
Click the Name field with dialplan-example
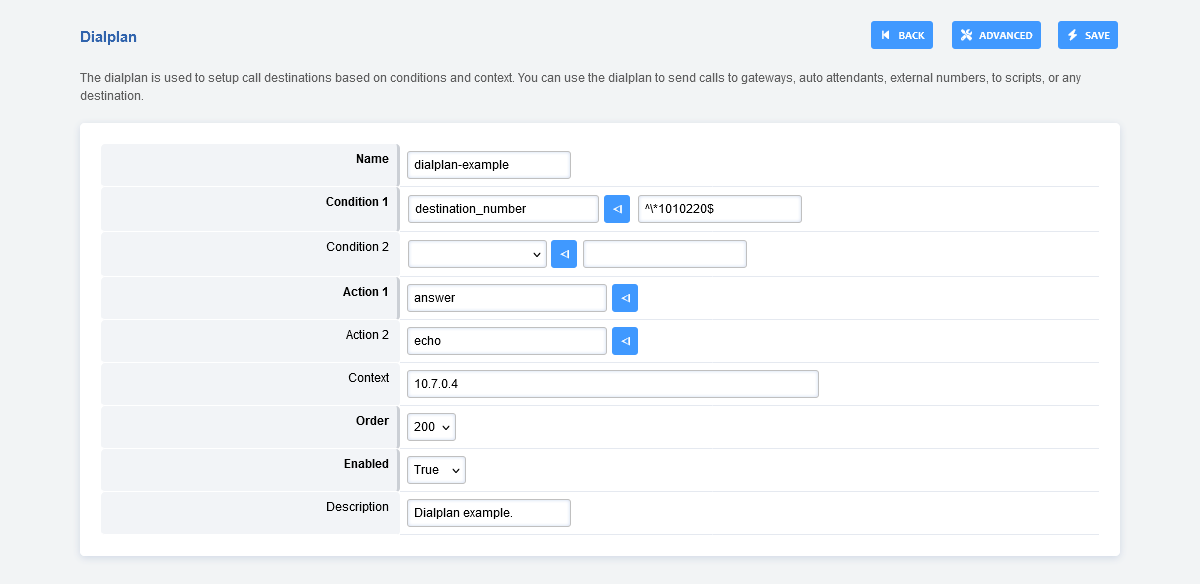point(488,165)
